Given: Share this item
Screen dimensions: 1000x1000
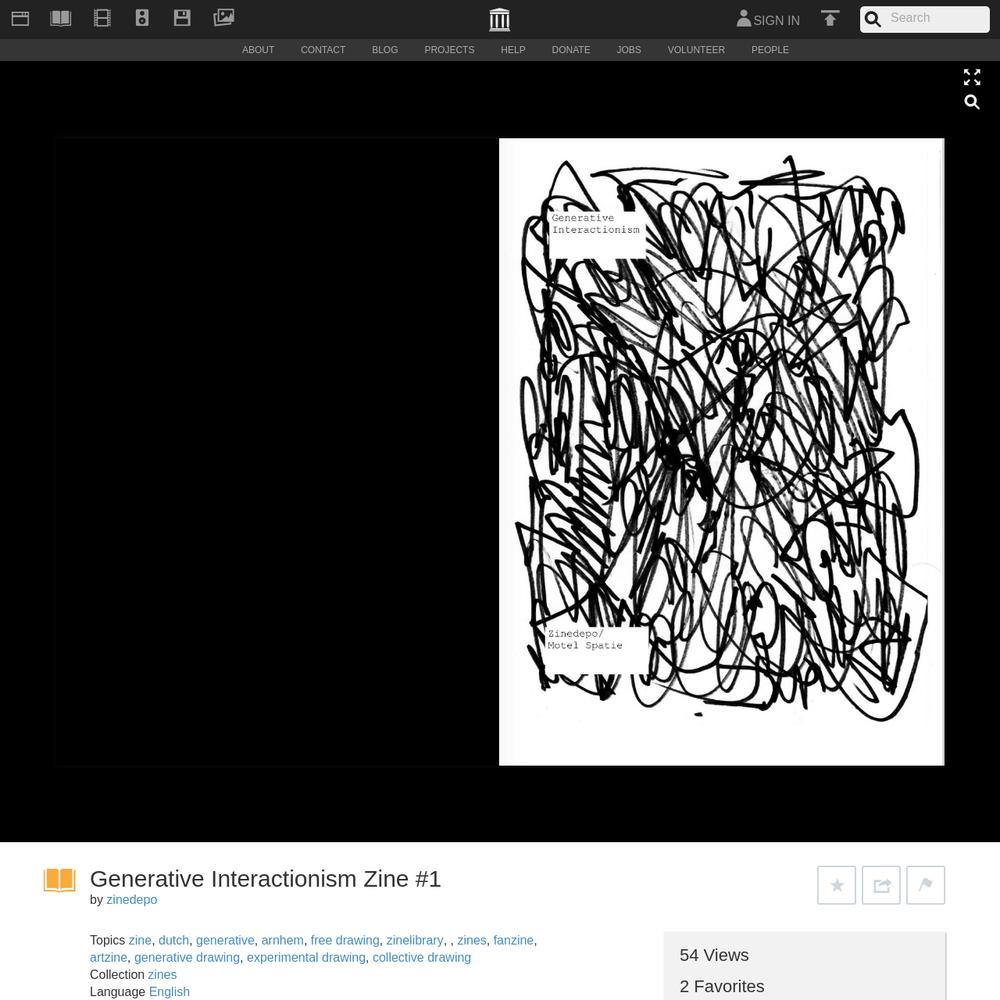Looking at the screenshot, I should tap(881, 885).
